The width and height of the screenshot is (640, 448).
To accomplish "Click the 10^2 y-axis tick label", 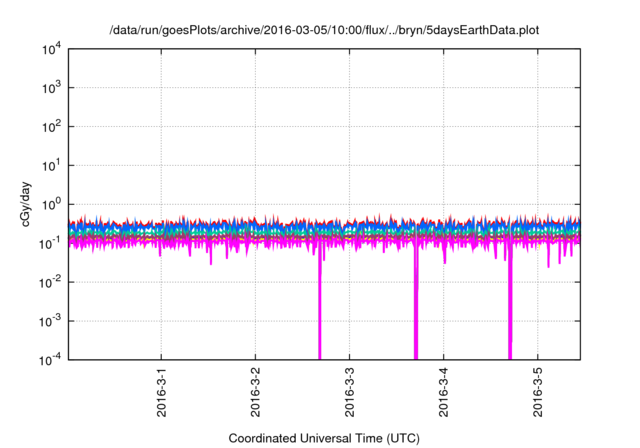I will coord(51,126).
